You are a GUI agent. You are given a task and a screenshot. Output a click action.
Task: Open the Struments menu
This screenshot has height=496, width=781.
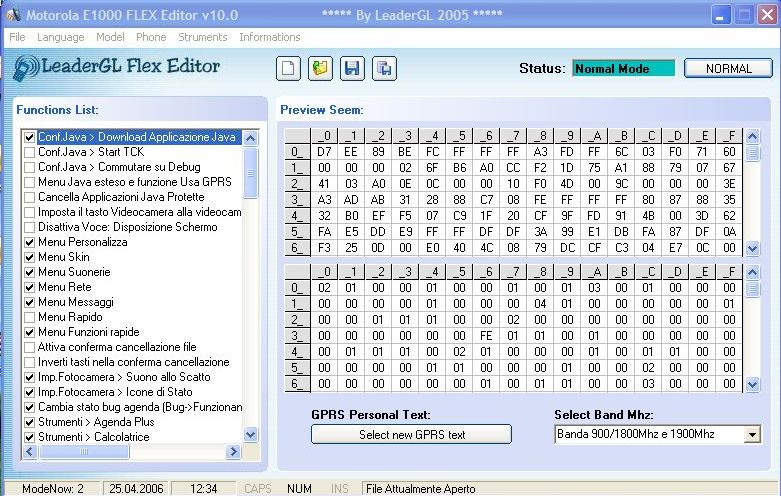click(x=203, y=37)
